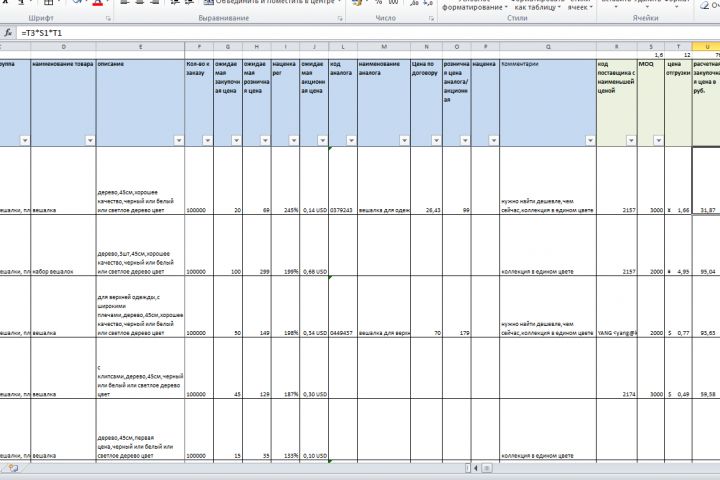Select the 245% markup cell
This screenshot has height=480, width=720.
click(x=286, y=181)
